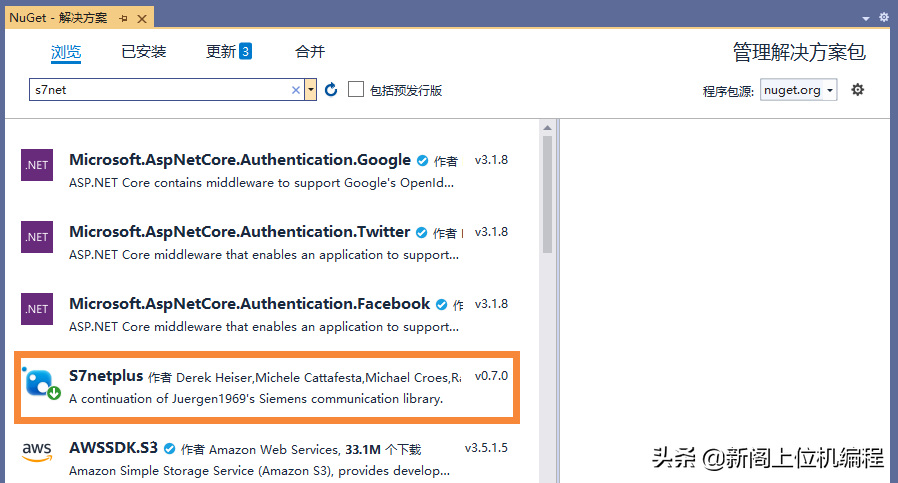Click the .NET icon for Authentication.Facebook
Image resolution: width=898 pixels, height=483 pixels.
[37, 309]
